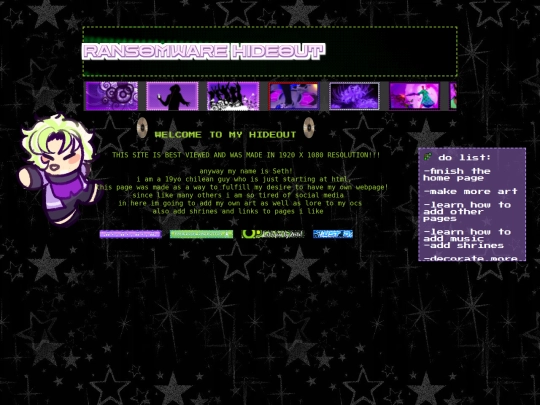Open the dancer silhouette stamp image
This screenshot has height=405, width=540.
pyautogui.click(x=172, y=96)
